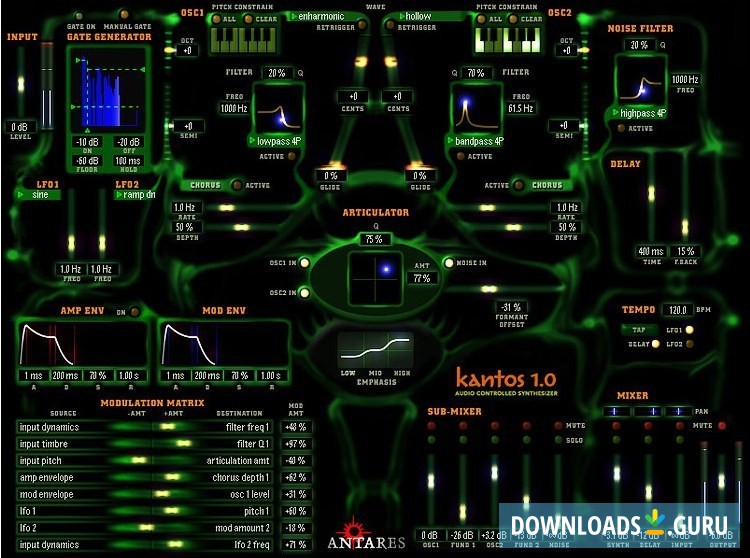Toggle OSC1 filter Active
The image size is (750, 558).
tap(291, 156)
